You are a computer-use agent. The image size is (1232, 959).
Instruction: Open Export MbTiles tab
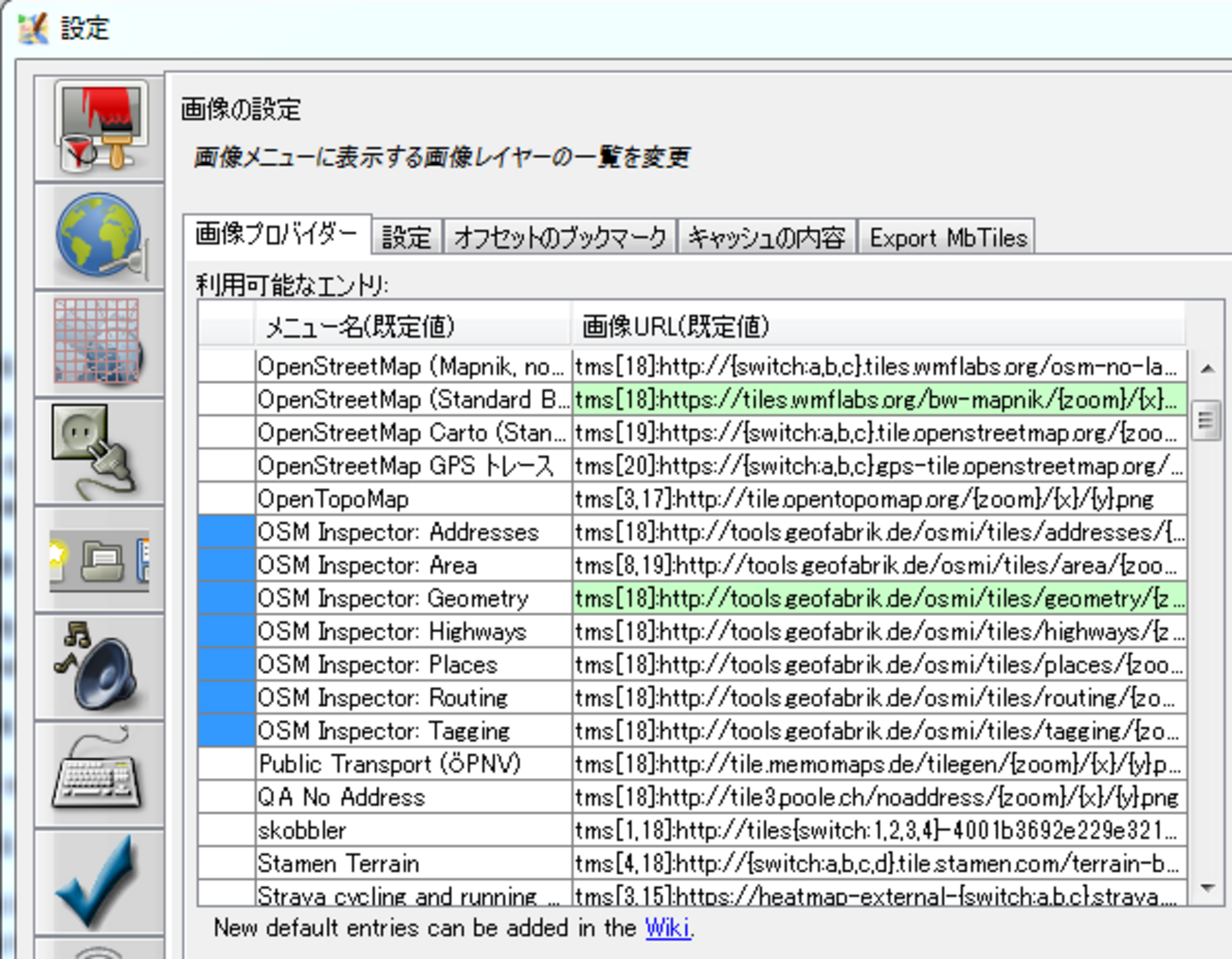click(x=948, y=237)
